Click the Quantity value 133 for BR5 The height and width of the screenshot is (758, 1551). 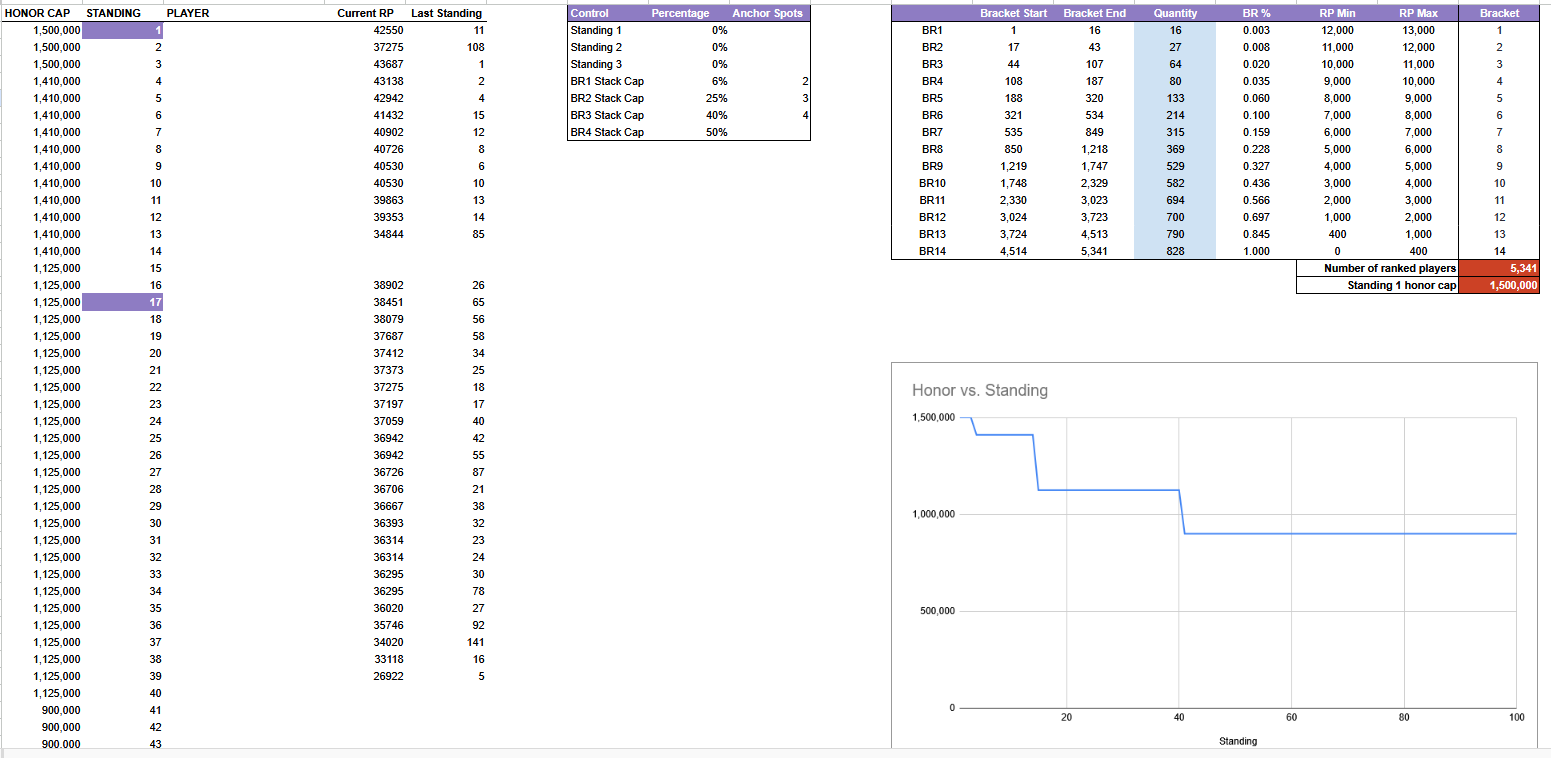click(x=1175, y=98)
